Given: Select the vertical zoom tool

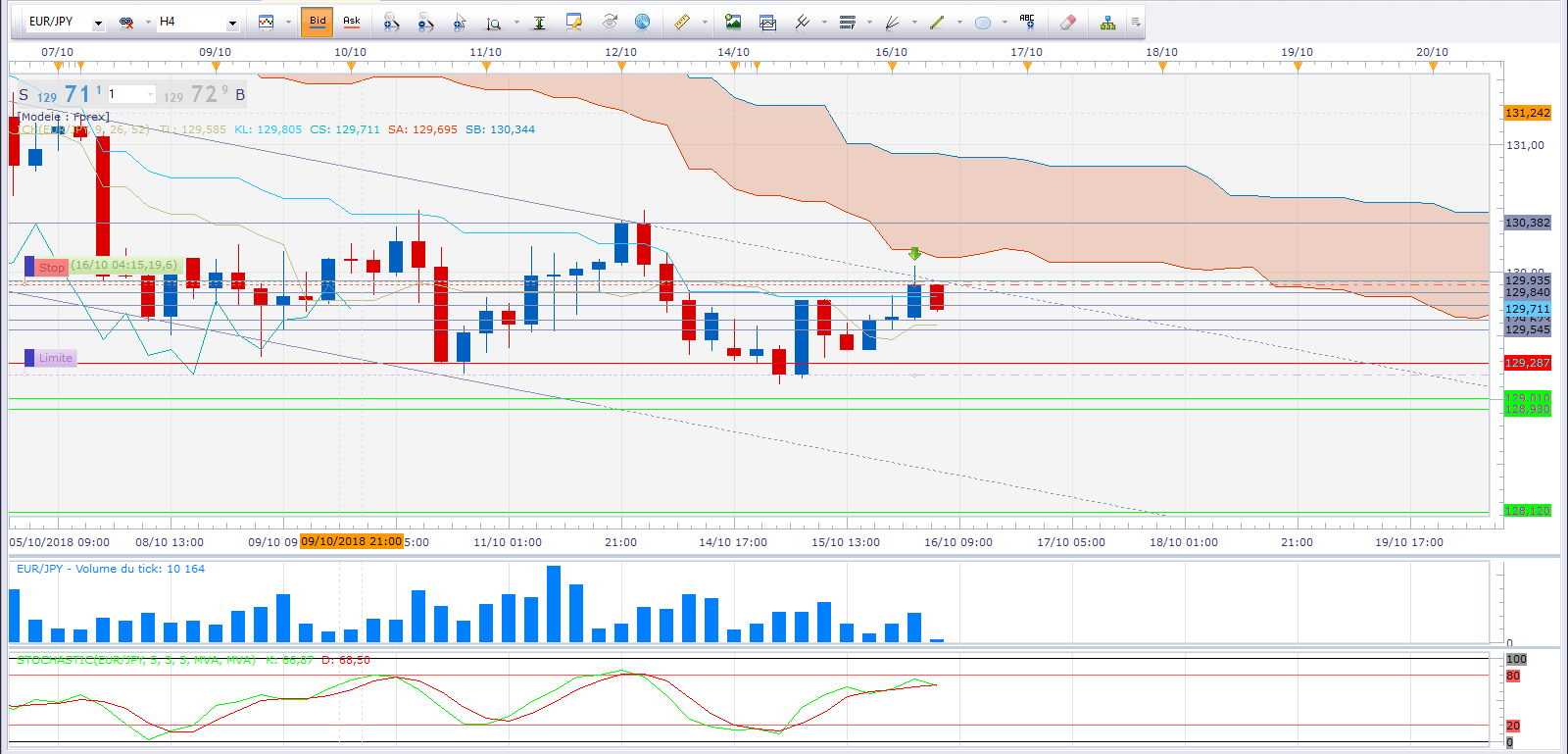Looking at the screenshot, I should 494,22.
